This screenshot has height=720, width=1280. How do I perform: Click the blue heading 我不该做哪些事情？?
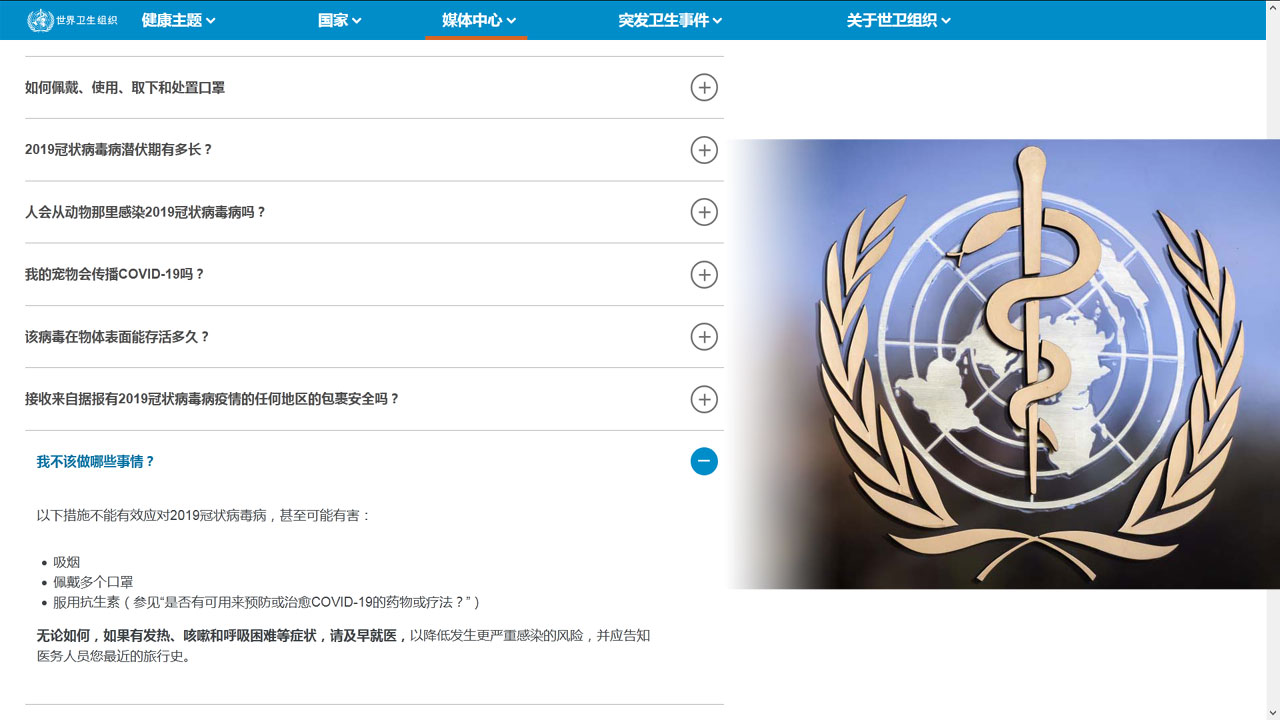tap(96, 462)
